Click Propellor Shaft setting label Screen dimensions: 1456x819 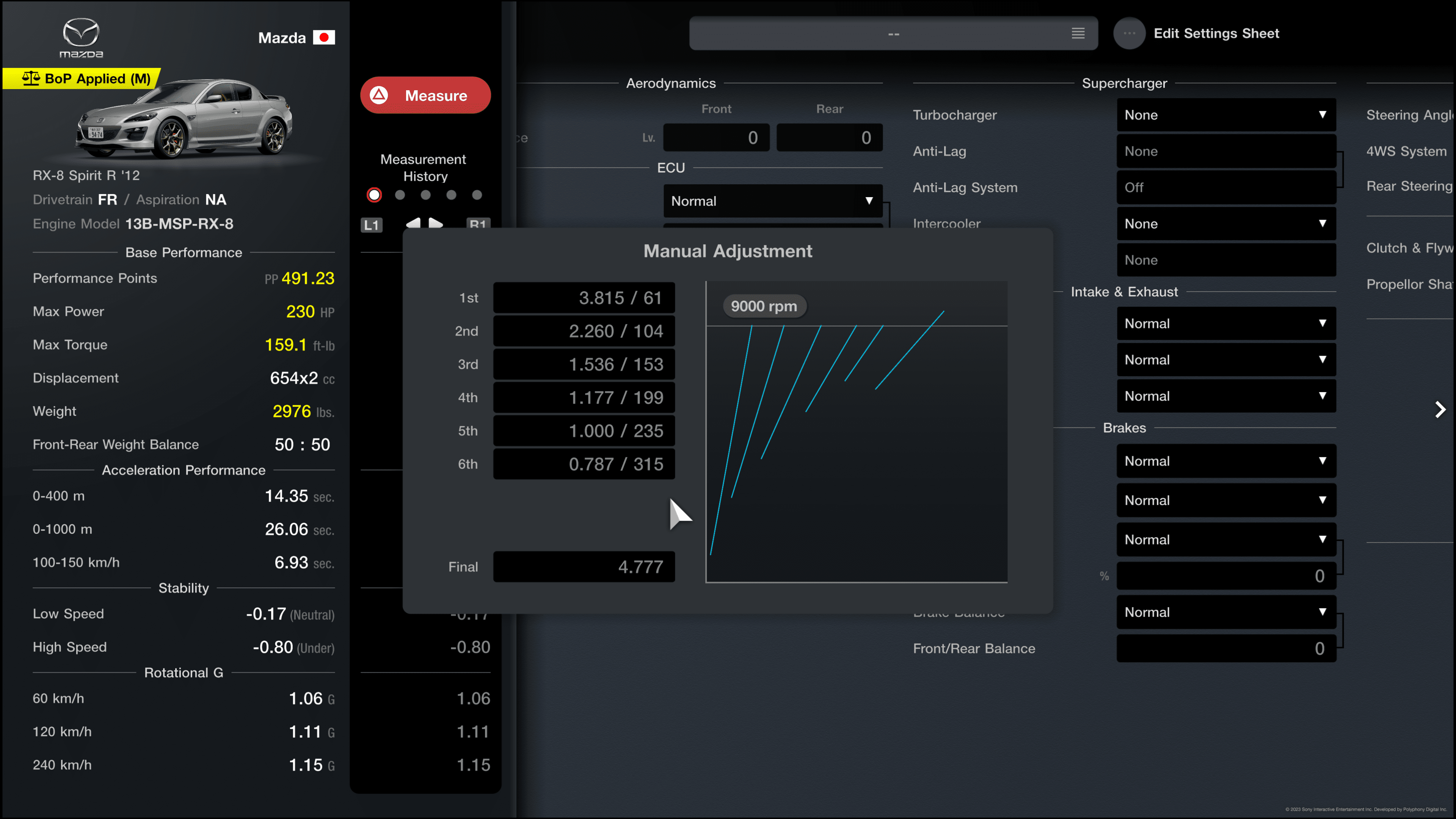tap(1410, 284)
